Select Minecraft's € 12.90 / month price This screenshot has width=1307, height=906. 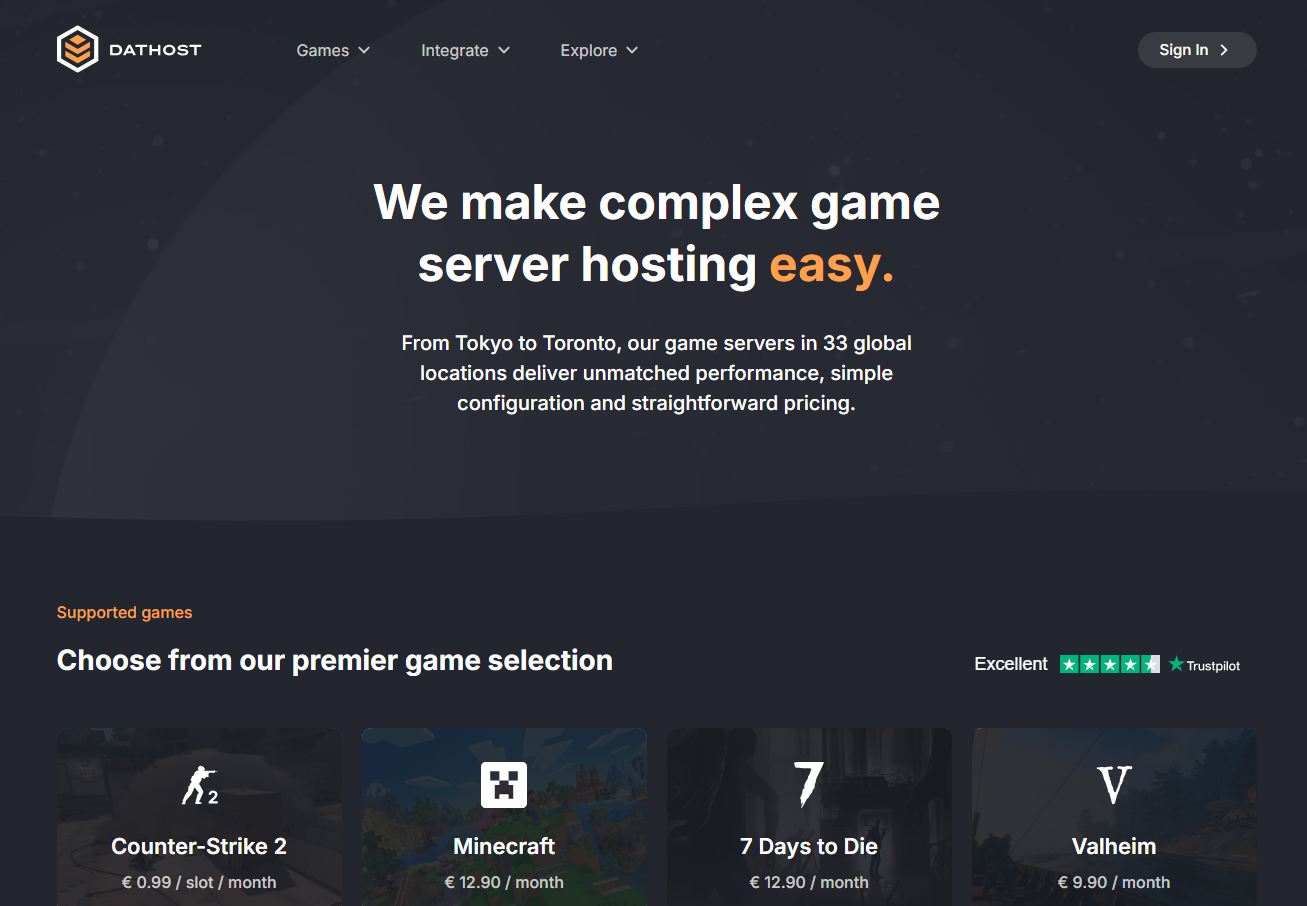click(504, 882)
